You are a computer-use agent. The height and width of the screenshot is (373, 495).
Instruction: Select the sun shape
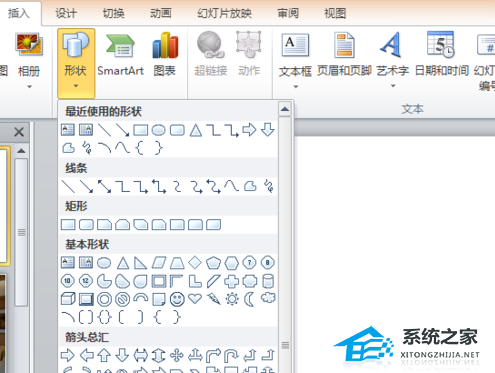232,299
